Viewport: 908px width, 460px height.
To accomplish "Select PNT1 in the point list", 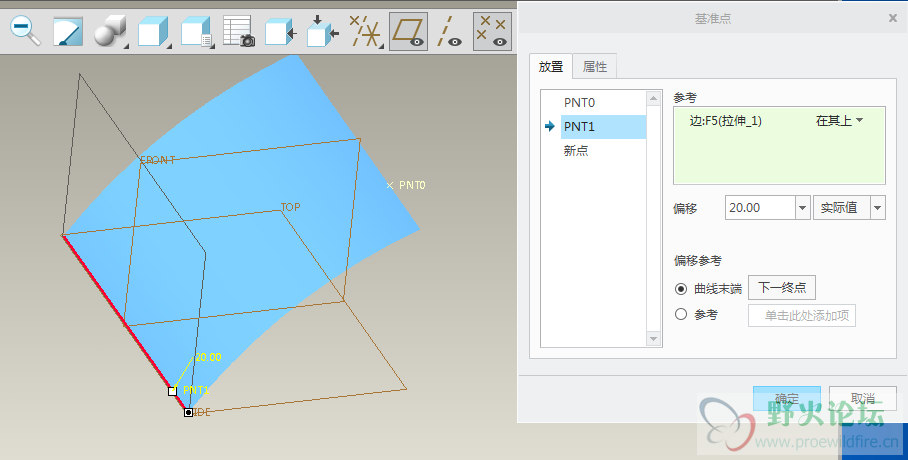I will pyautogui.click(x=603, y=126).
